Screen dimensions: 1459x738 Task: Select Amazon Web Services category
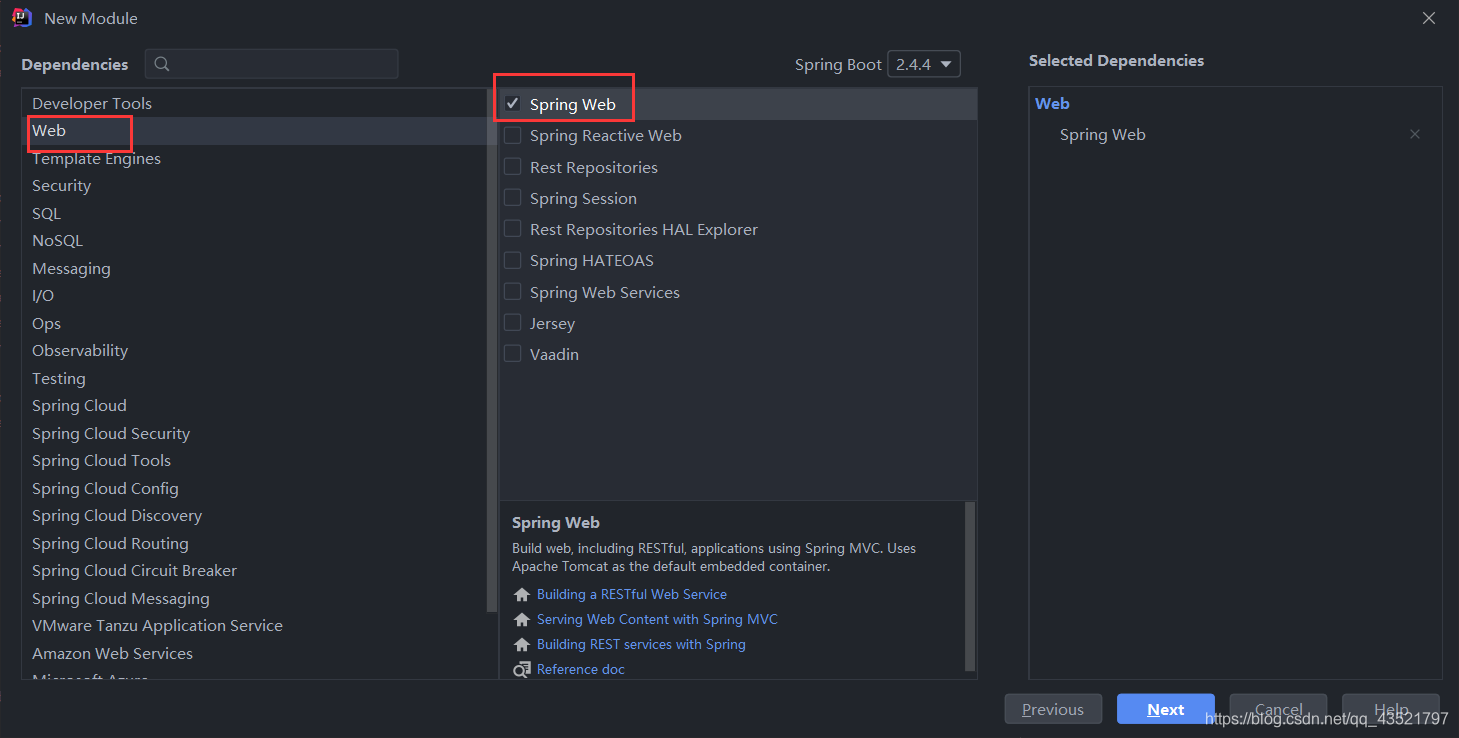point(254,654)
